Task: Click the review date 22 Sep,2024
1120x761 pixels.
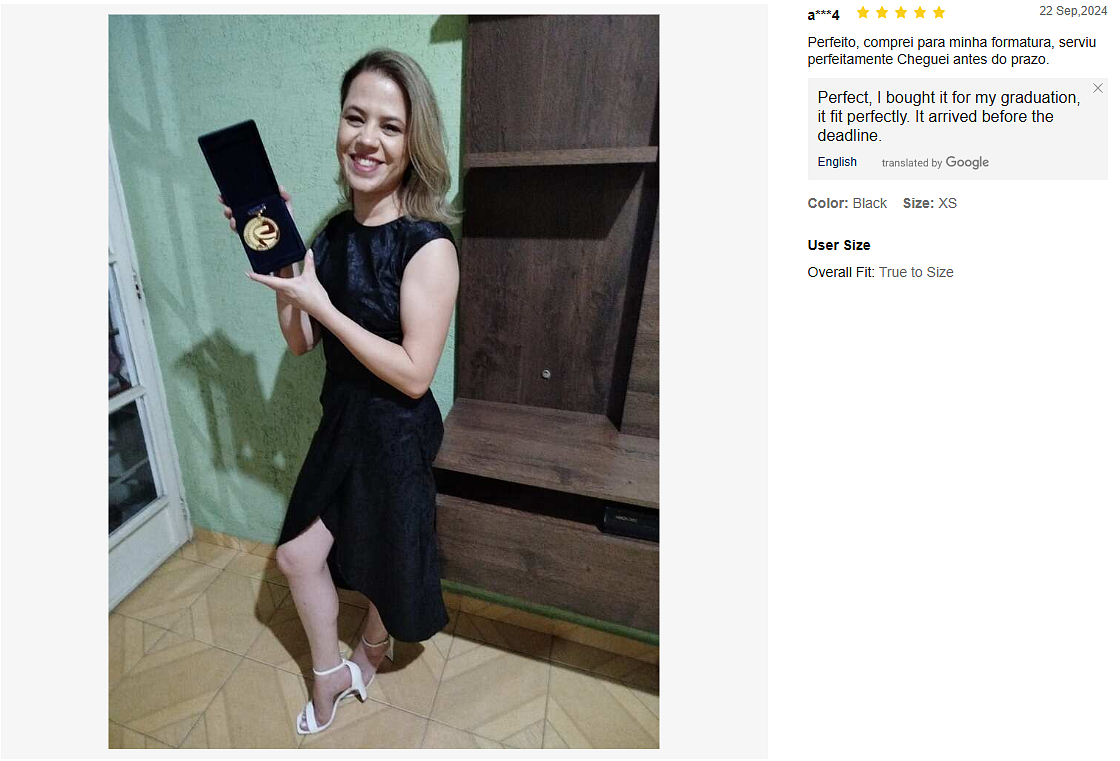Action: [x=1072, y=11]
